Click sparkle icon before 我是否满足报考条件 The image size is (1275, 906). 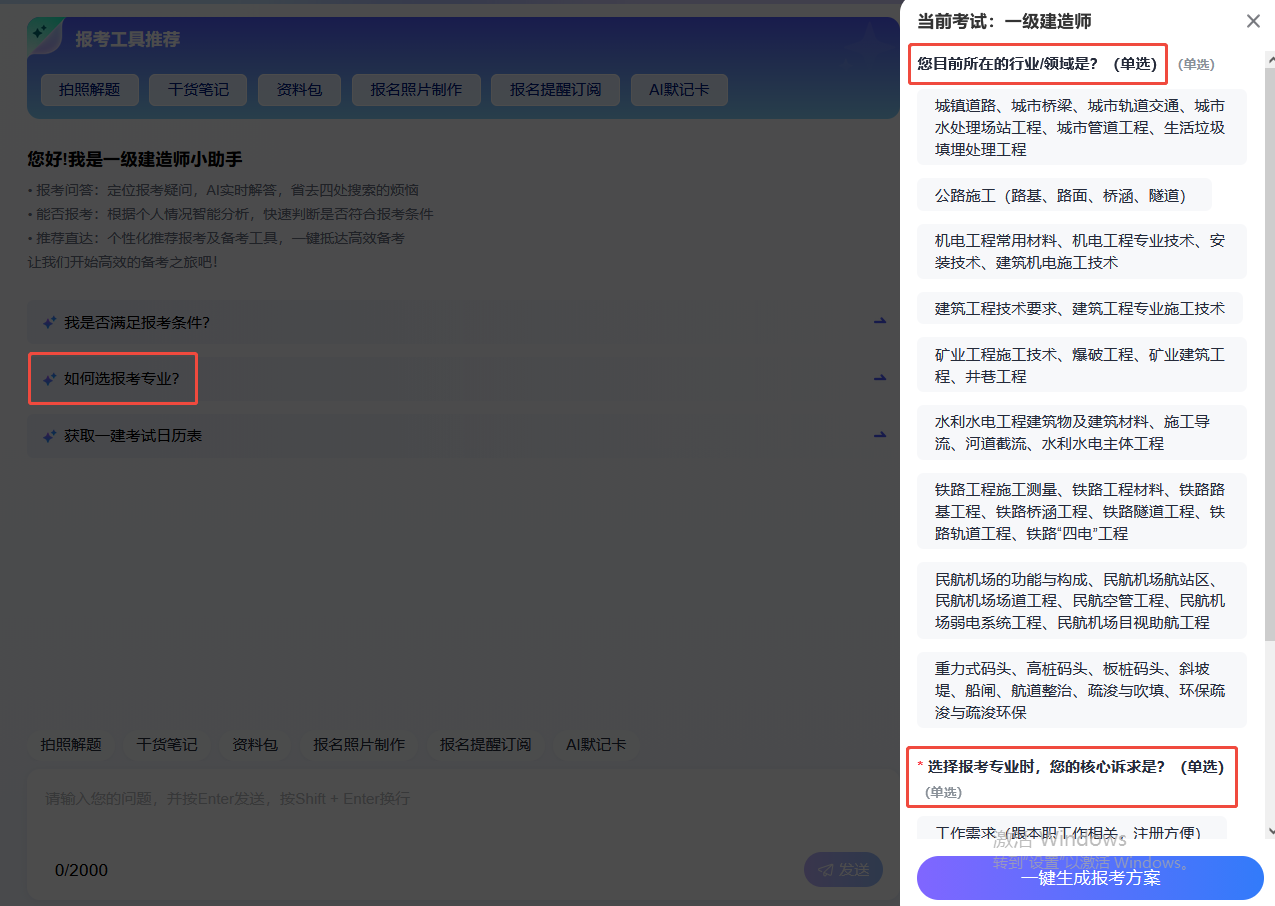(x=49, y=322)
